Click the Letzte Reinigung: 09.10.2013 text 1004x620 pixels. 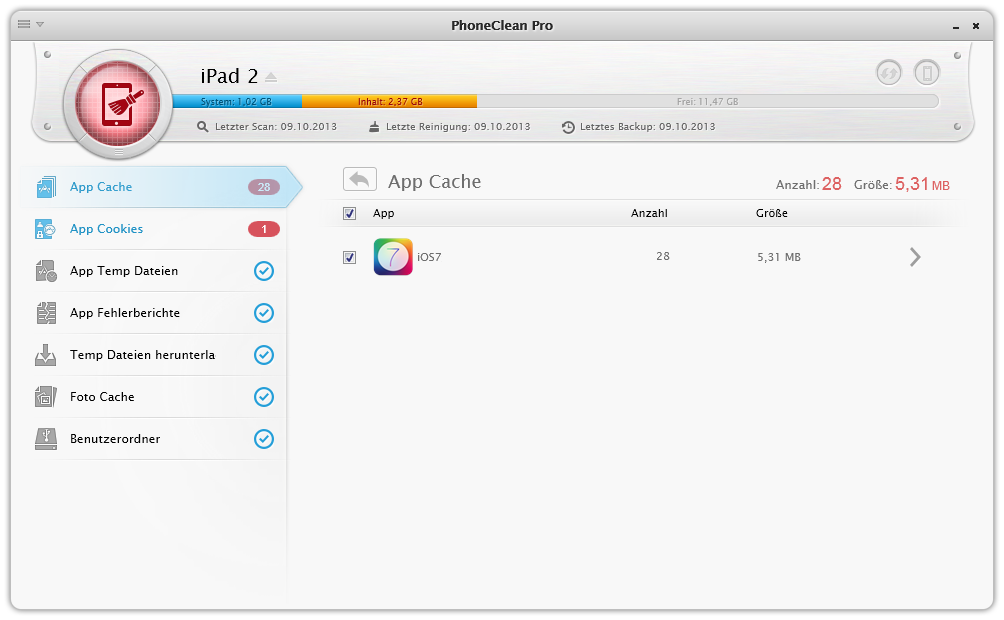(458, 127)
